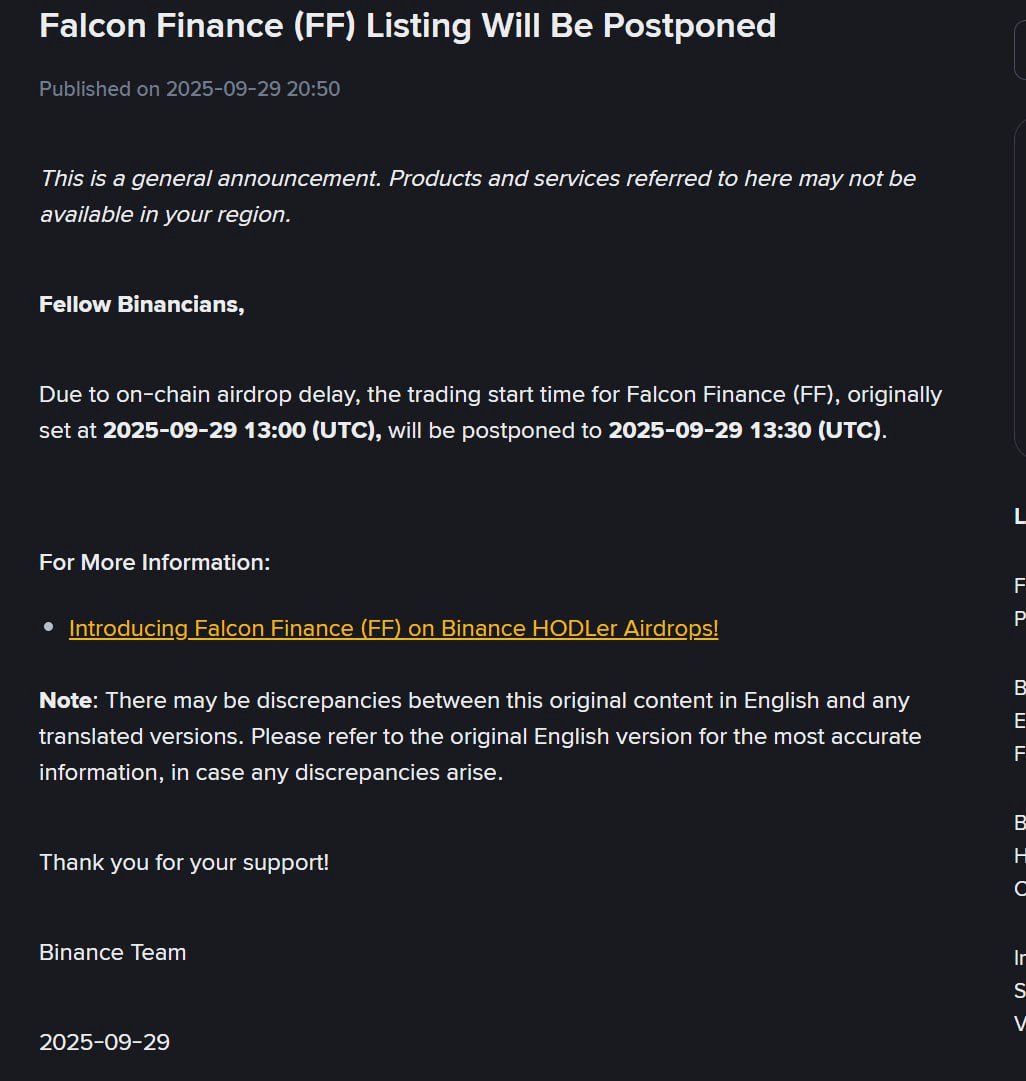Click the original 13:00 (UTC) start time
1026x1081 pixels.
241,431
